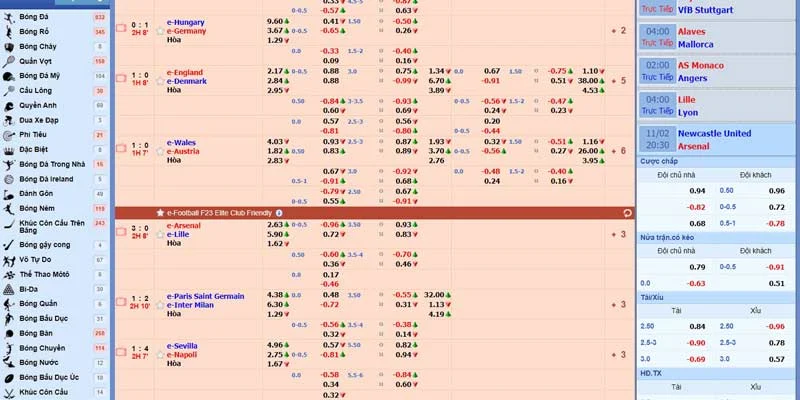
Task: Open the e-Paris Saint Germain team link
Action: [204, 295]
